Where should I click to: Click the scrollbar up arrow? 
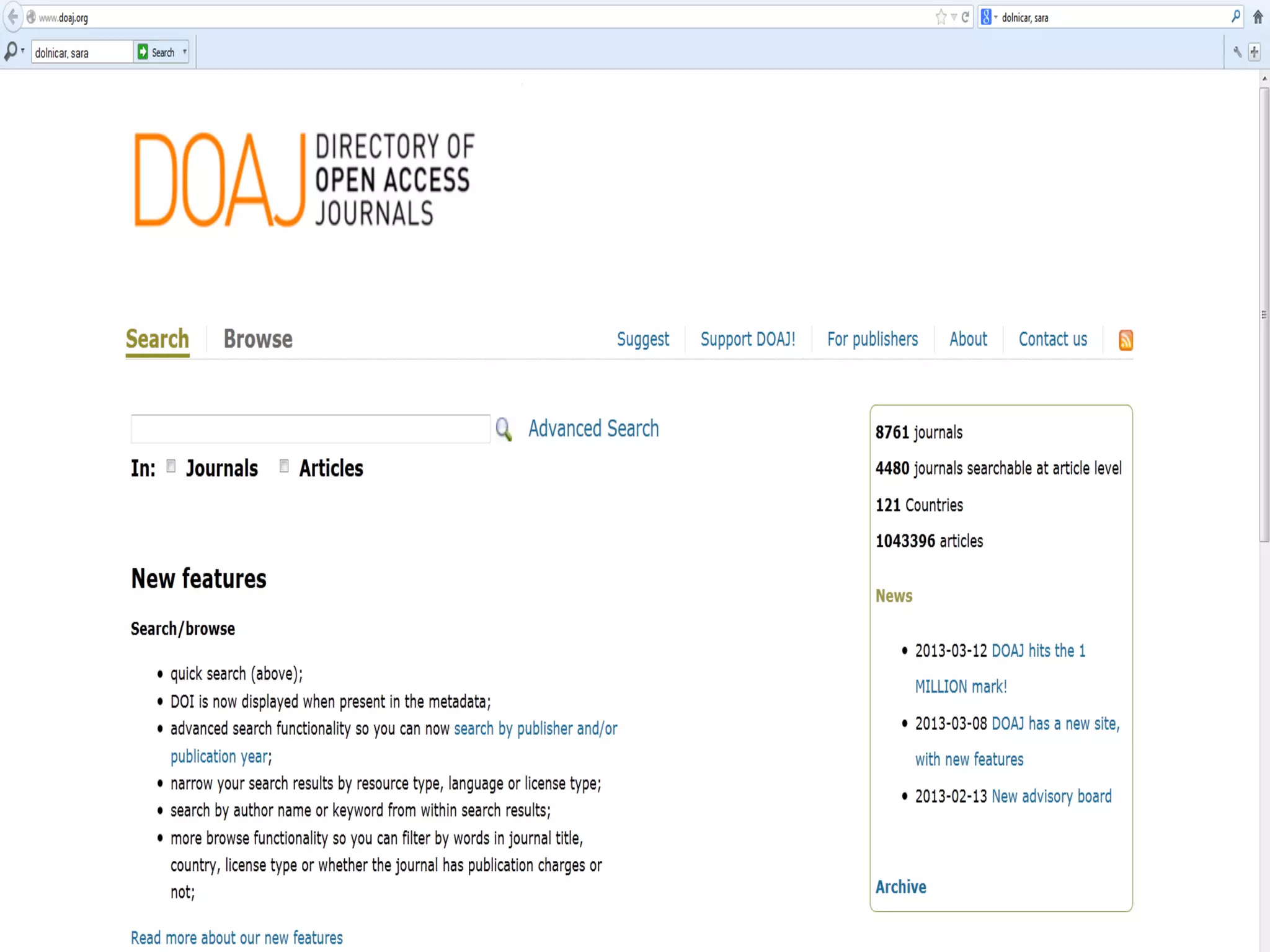pos(1264,79)
